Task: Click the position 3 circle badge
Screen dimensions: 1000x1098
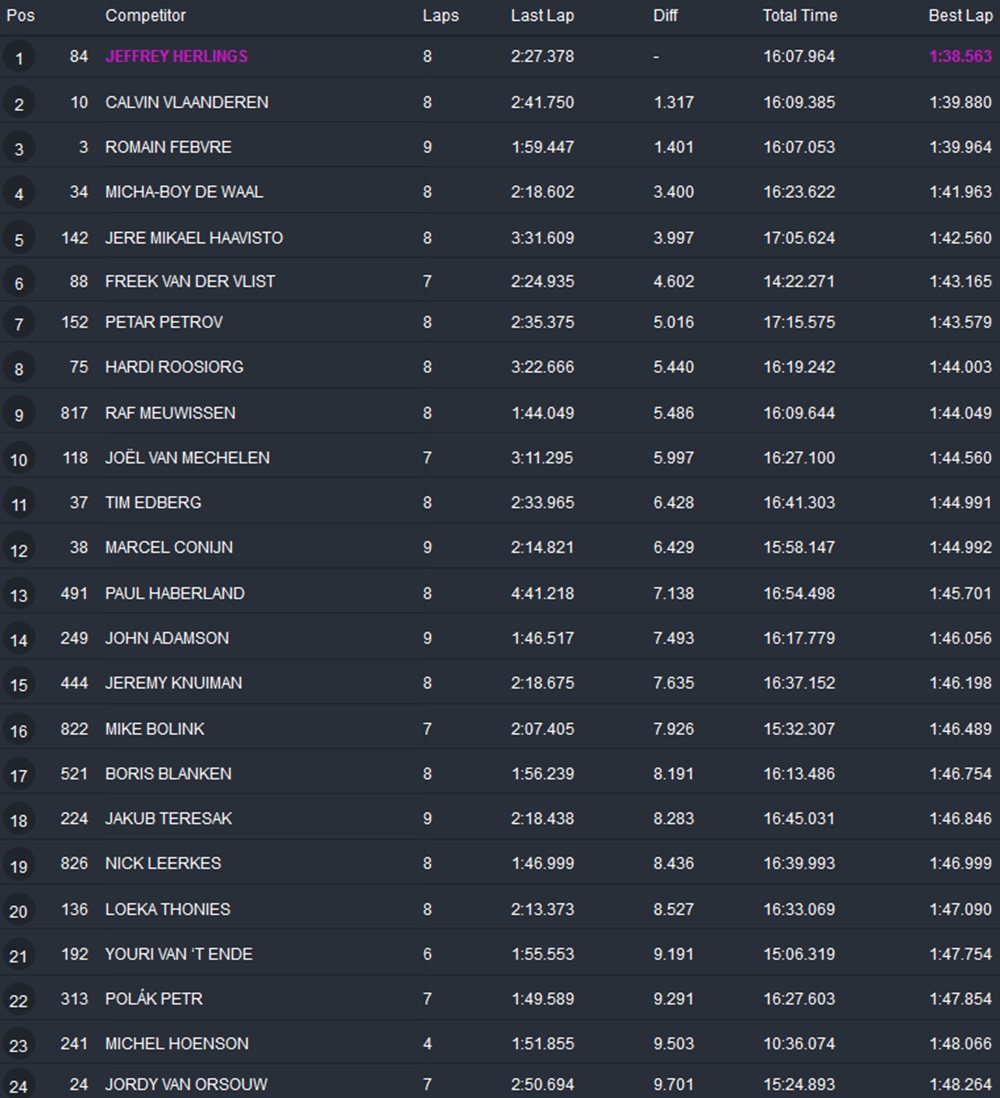Action: click(x=18, y=149)
